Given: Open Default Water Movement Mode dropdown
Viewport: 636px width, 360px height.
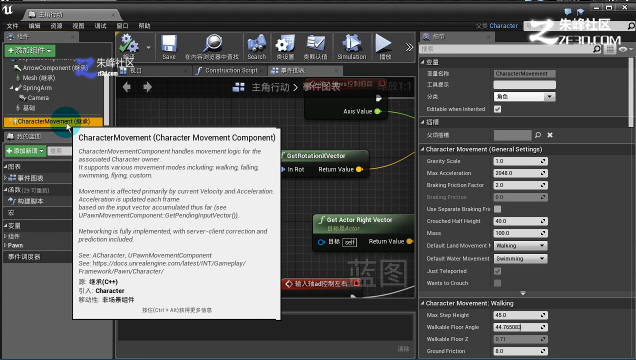Looking at the screenshot, I should point(520,259).
